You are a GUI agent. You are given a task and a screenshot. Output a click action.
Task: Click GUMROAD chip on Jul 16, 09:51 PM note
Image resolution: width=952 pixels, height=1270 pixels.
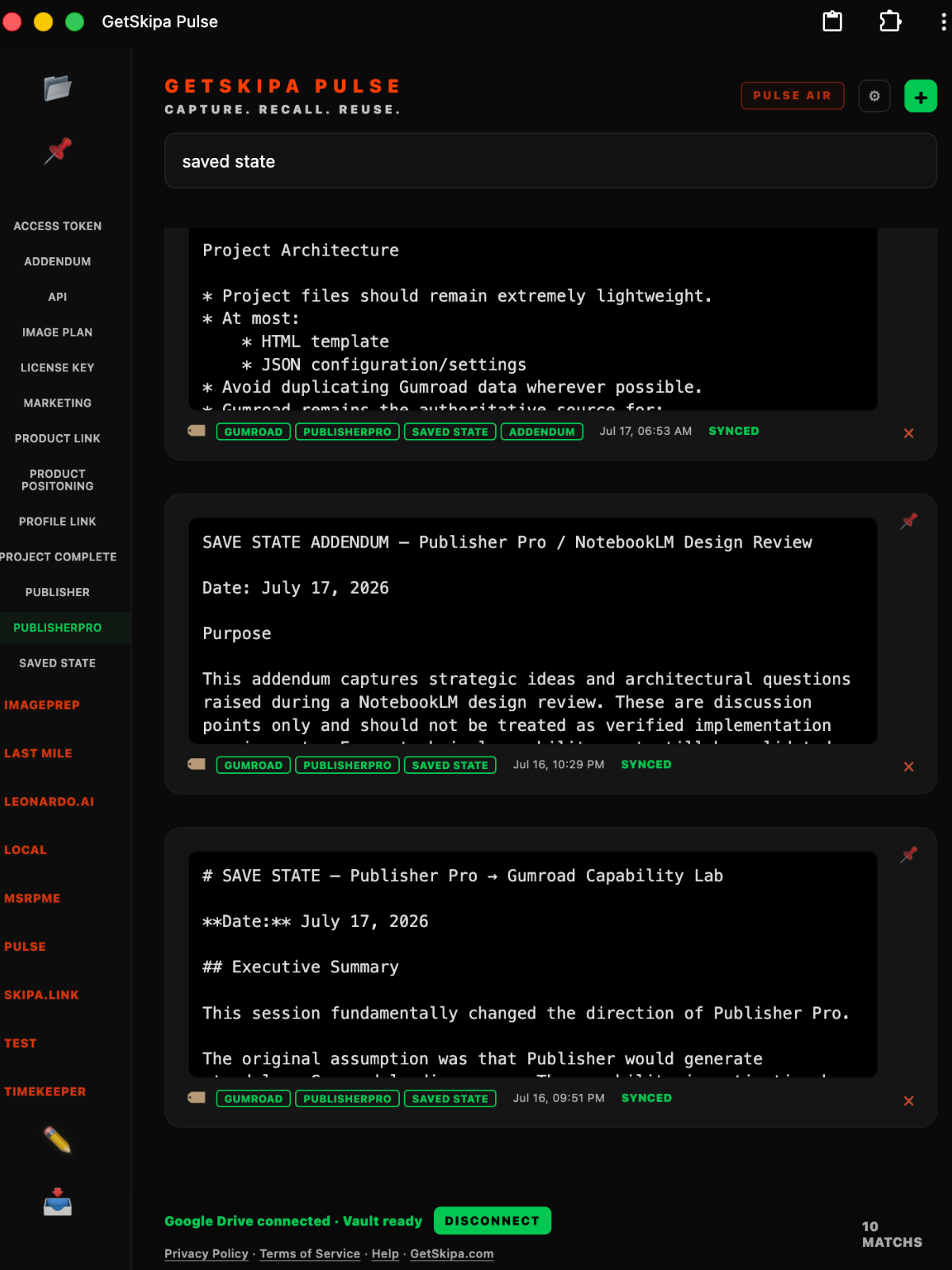[x=253, y=1099]
